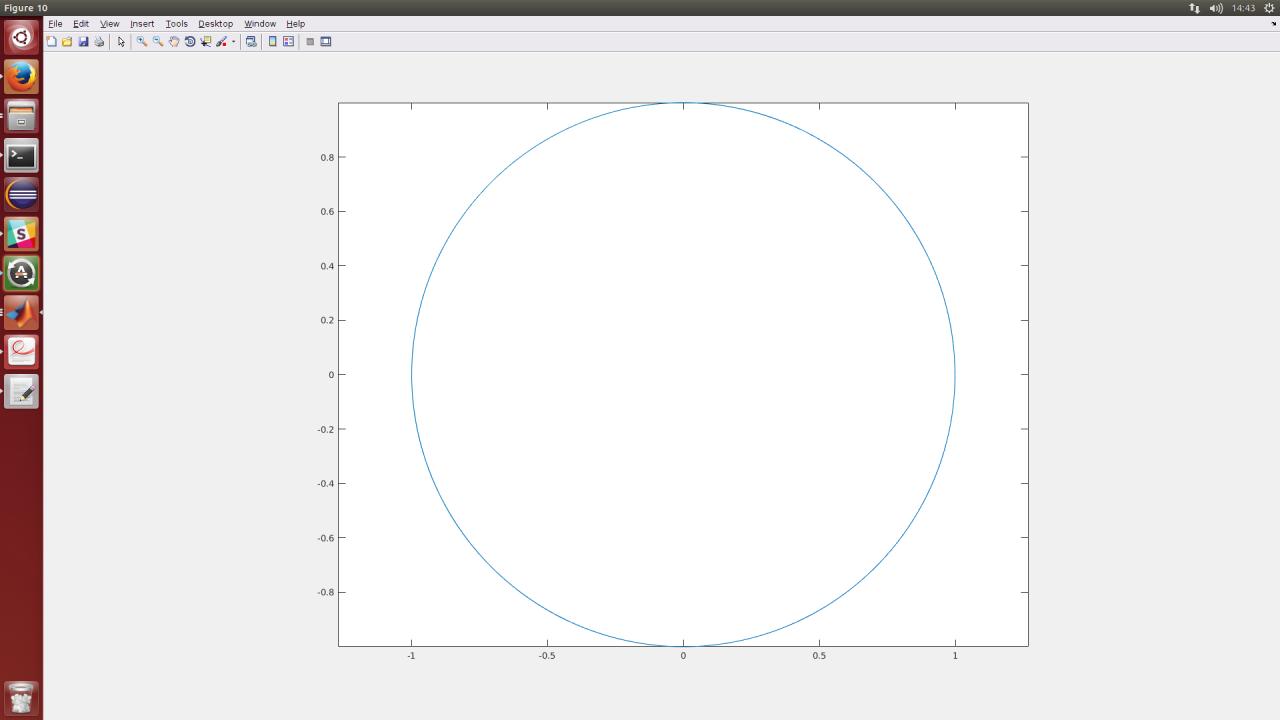Viewport: 1280px width, 720px height.
Task: Click the y-axis tick label 0.8
Action: pyautogui.click(x=327, y=157)
